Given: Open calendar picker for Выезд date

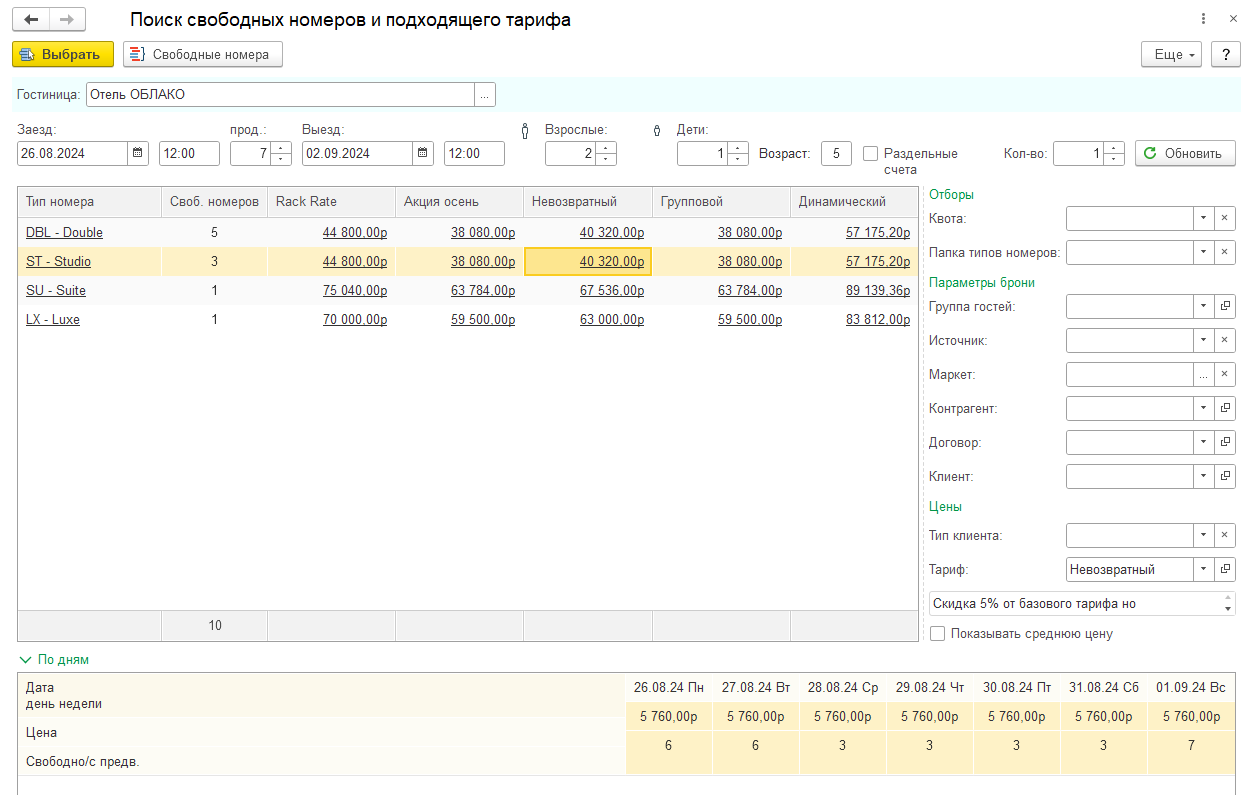Looking at the screenshot, I should tap(424, 153).
